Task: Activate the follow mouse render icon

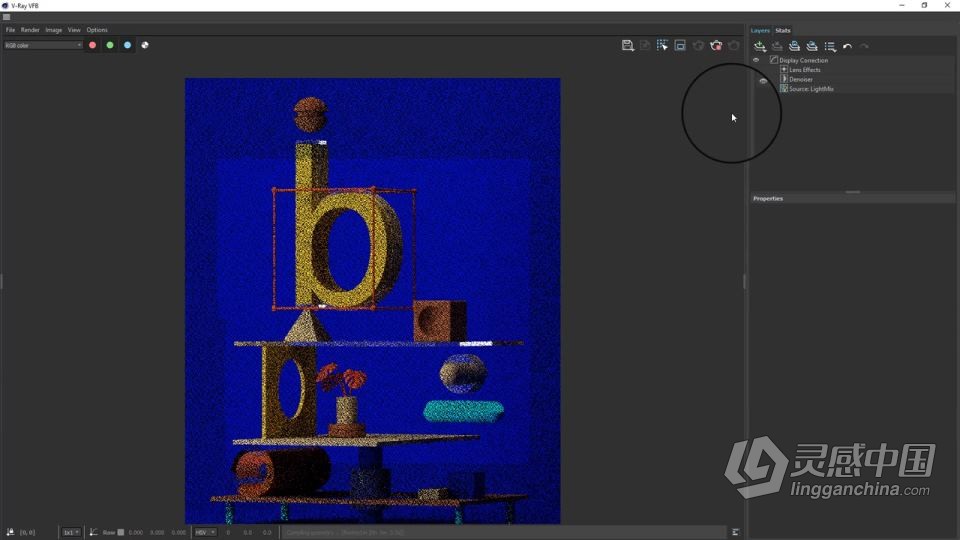Action: point(662,45)
